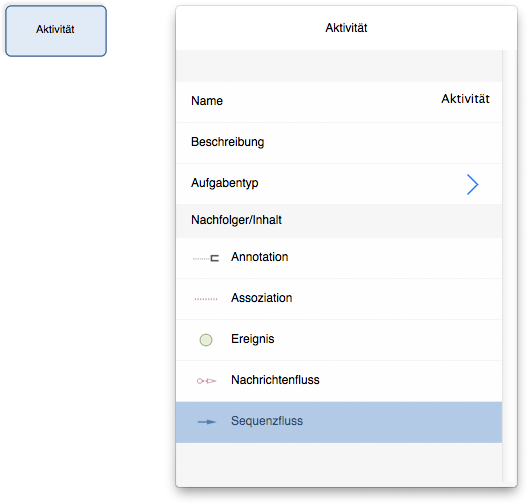Open the Aufgabentyp row

[x=339, y=184]
